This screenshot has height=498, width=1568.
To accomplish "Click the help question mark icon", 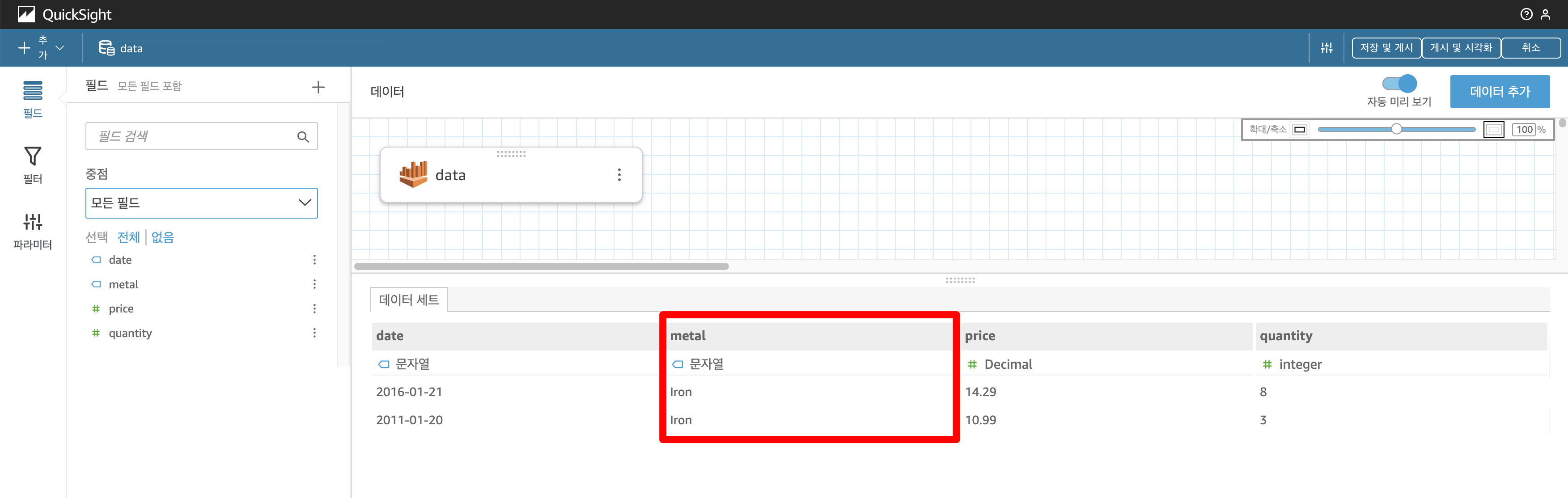I will coord(1526,15).
